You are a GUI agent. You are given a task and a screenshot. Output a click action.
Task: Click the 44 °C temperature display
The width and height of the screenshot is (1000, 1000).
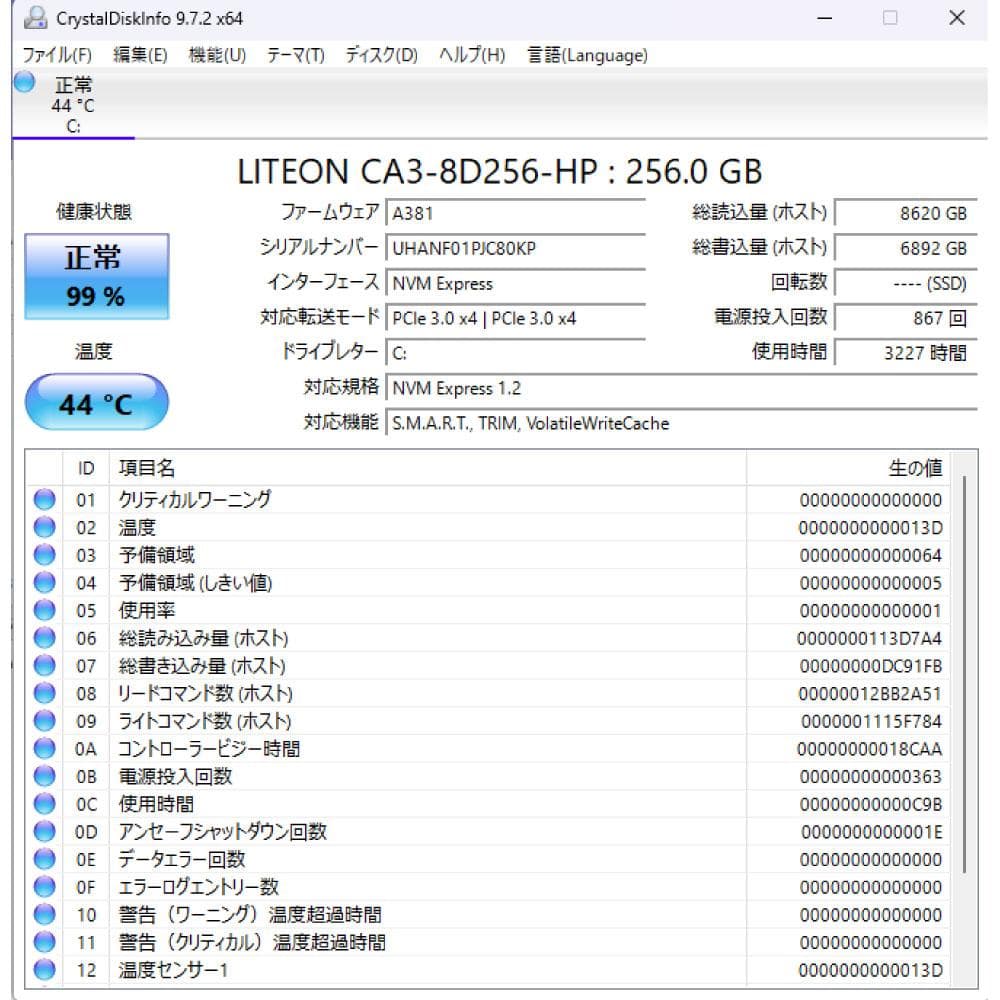[x=95, y=402]
